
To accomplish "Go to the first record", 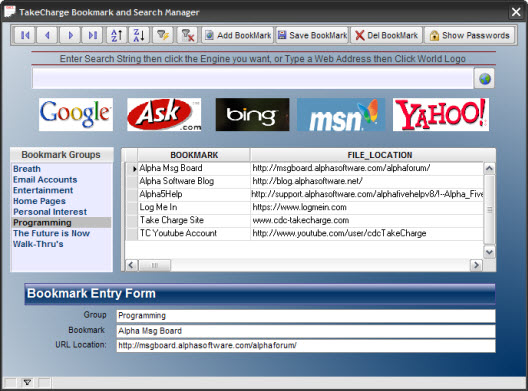I will [x=25, y=35].
